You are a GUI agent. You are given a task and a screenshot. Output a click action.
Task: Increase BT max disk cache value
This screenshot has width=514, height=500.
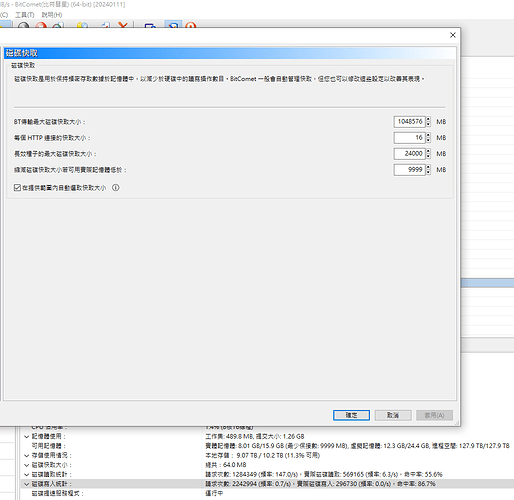(x=428, y=119)
